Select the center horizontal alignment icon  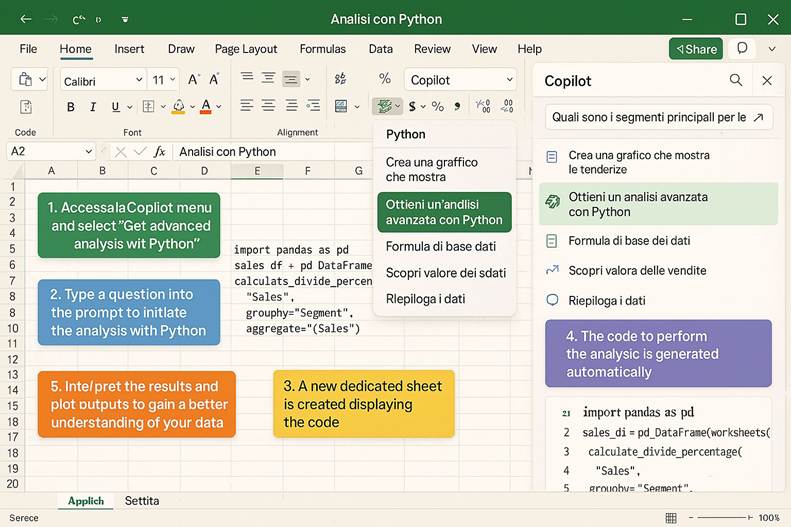coord(268,106)
